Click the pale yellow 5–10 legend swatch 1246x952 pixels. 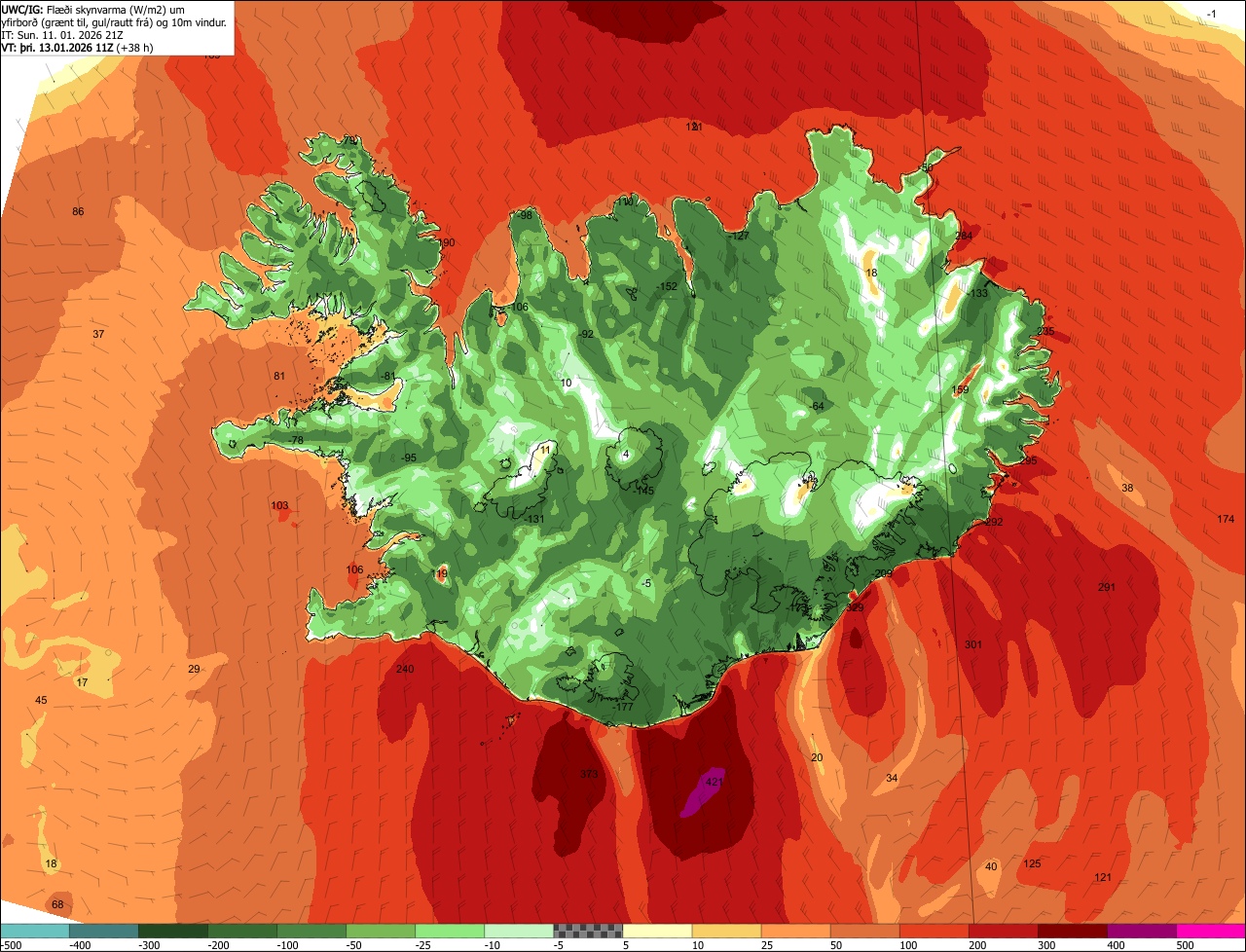[657, 931]
